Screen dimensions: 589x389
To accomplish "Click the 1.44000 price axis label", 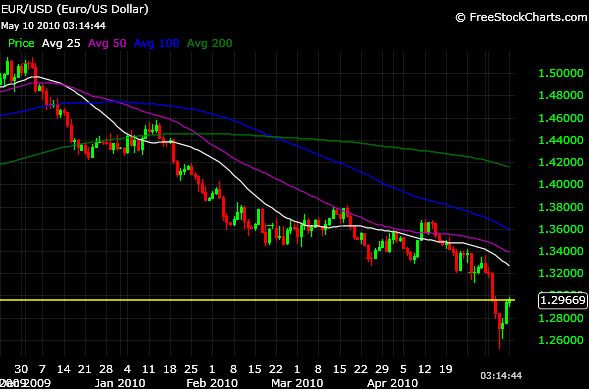I will click(x=561, y=140).
